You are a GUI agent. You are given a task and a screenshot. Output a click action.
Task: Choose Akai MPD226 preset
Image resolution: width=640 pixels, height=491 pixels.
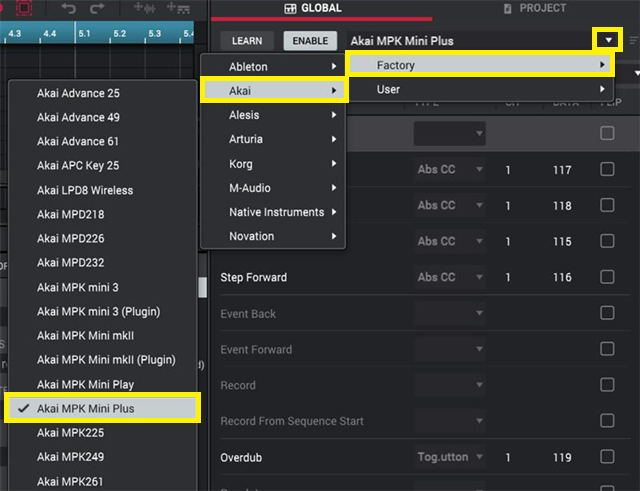[x=102, y=238]
